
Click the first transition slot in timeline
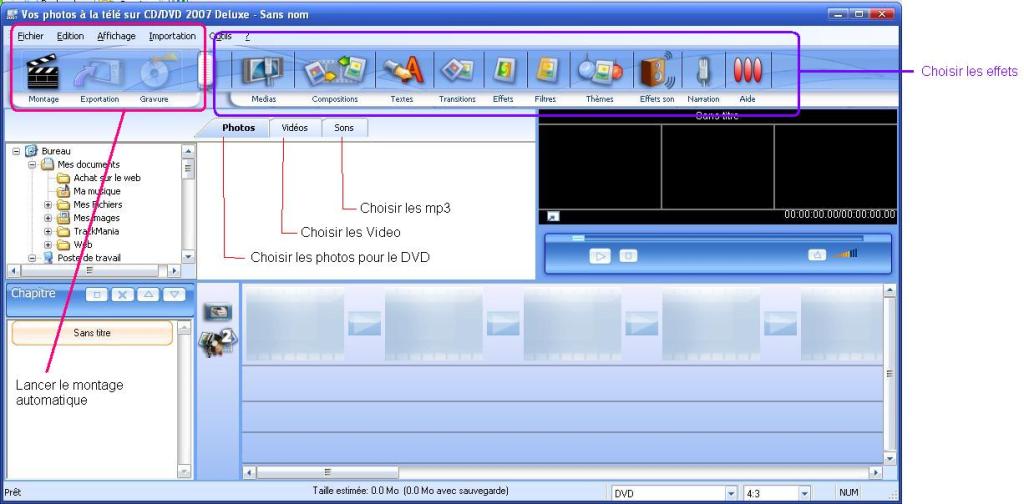point(364,323)
